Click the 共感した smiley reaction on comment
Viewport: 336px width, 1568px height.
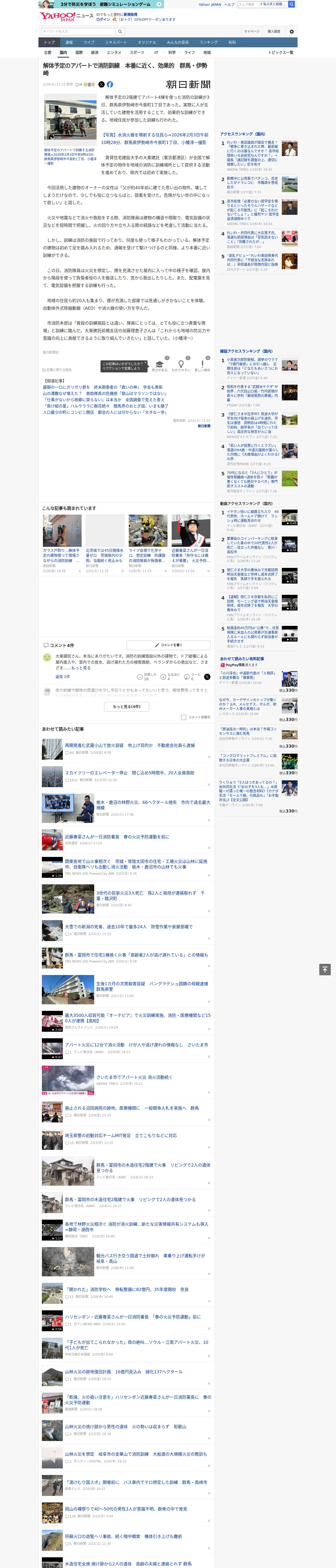[140, 676]
